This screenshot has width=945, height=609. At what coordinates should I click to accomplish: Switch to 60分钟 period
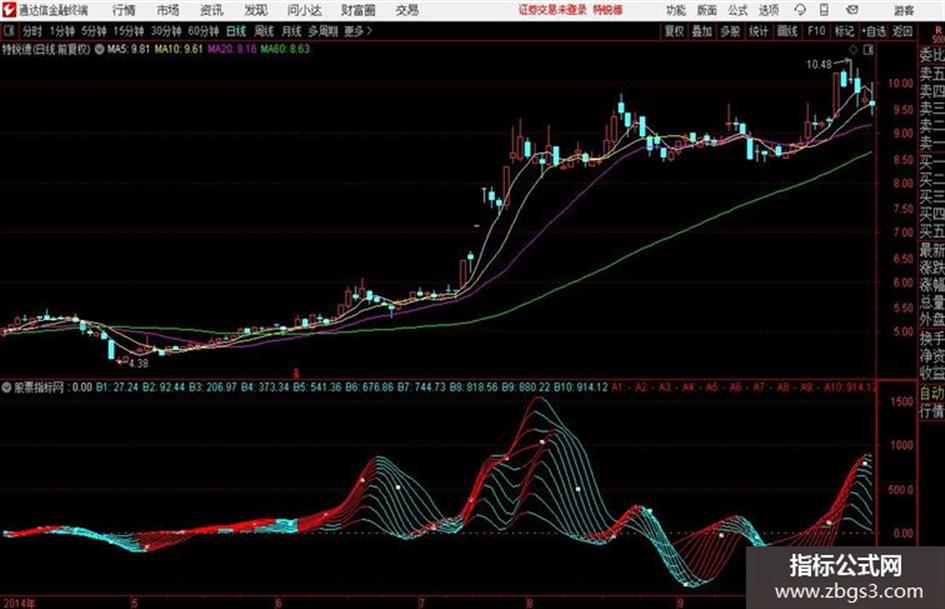point(204,31)
